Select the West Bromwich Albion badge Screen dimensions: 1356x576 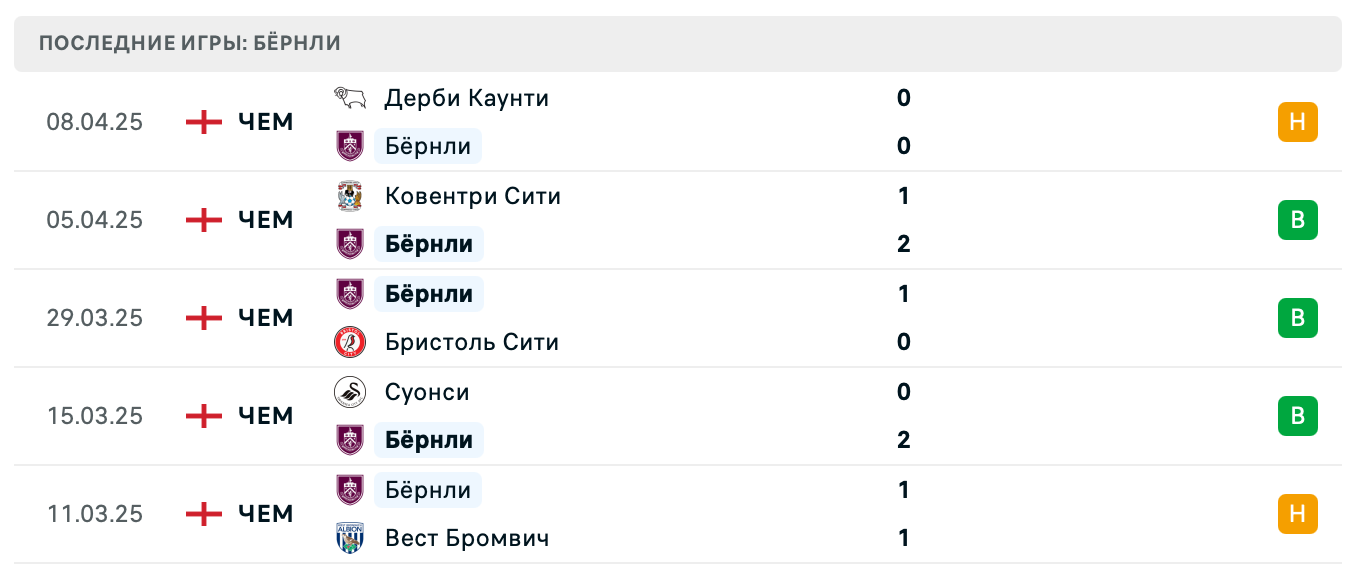pos(351,537)
